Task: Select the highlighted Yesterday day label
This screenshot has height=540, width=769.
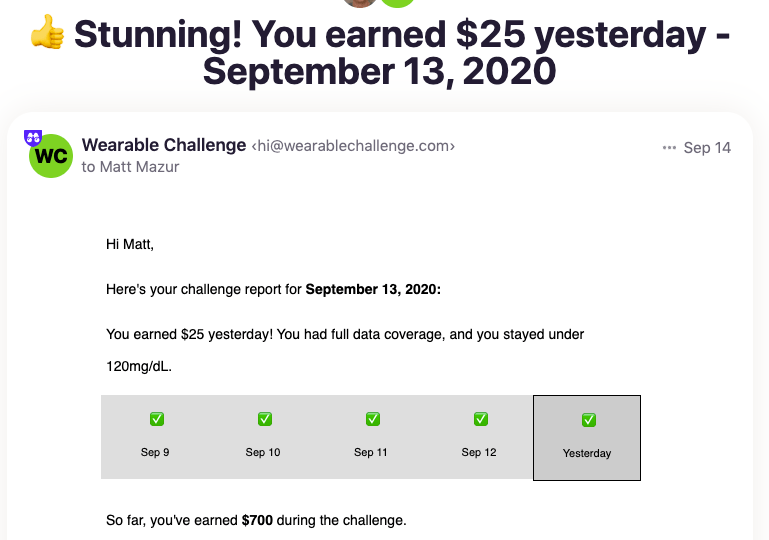Action: click(587, 453)
